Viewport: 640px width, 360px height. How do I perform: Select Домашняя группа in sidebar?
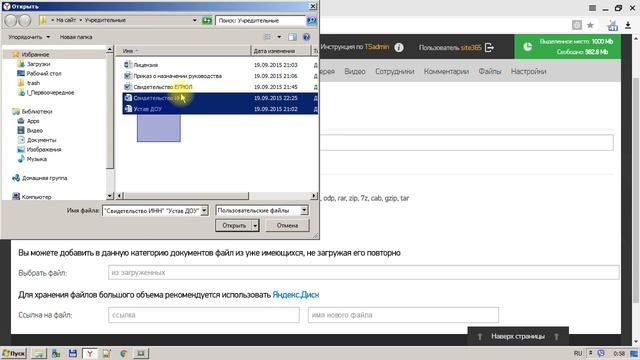tap(40, 178)
